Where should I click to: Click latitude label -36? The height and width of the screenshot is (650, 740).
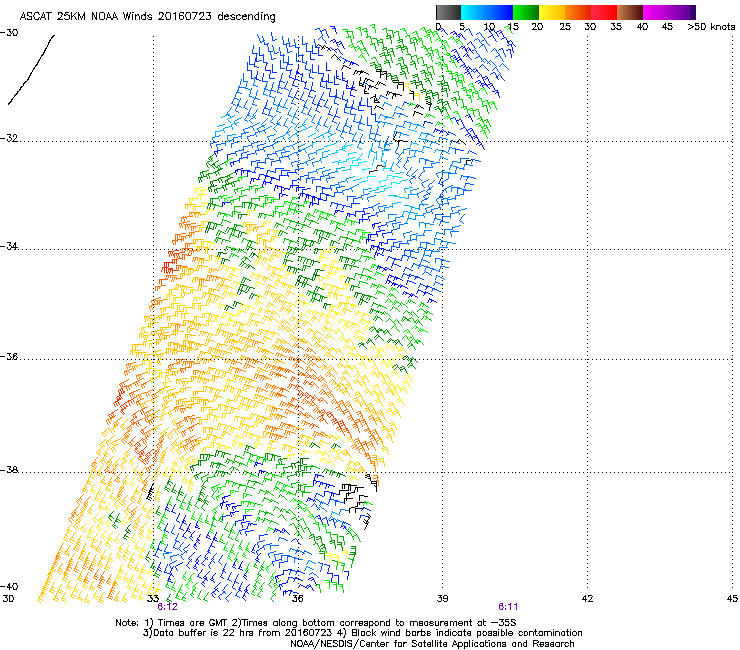tap(9, 357)
